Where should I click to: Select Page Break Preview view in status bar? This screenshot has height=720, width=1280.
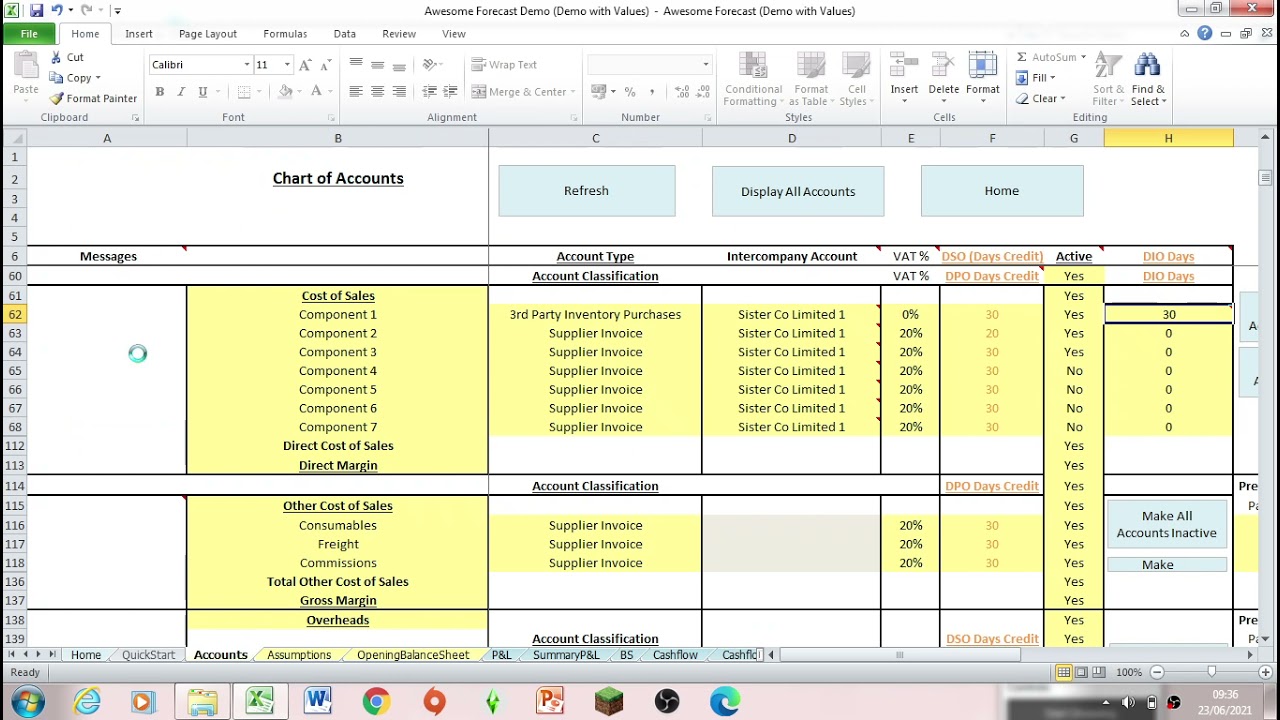1099,673
